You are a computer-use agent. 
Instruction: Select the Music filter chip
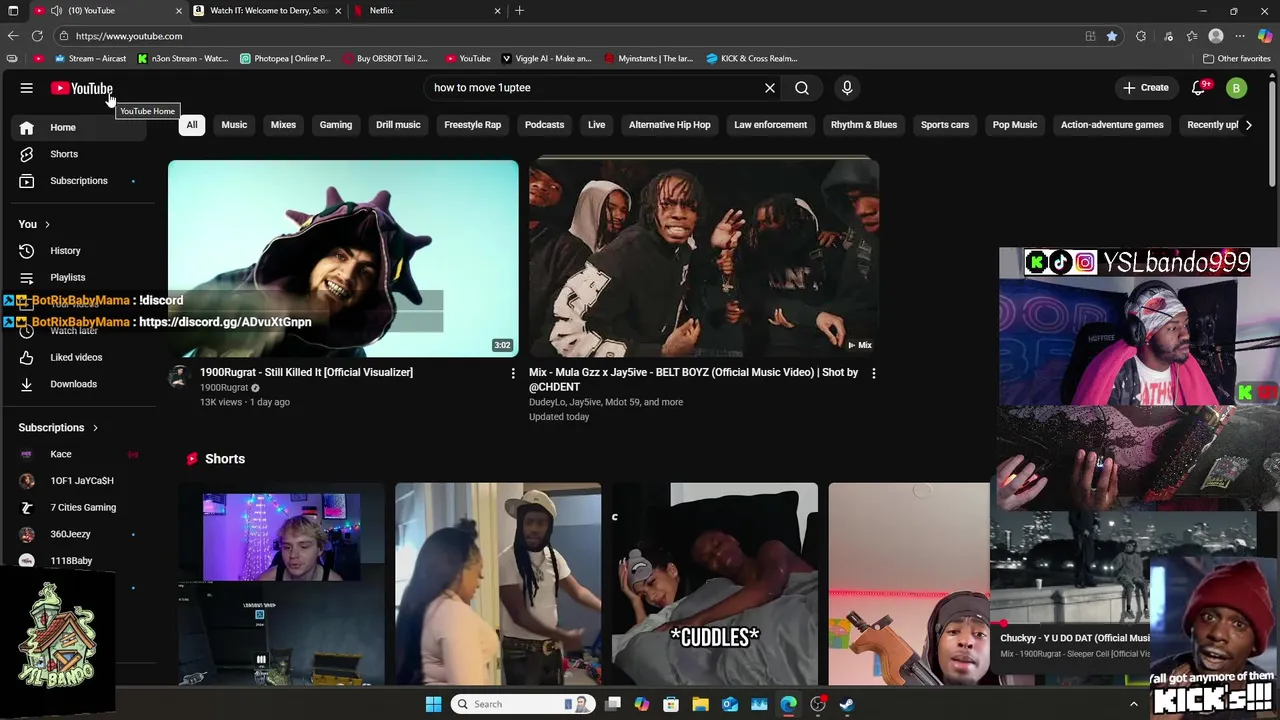[x=234, y=125]
